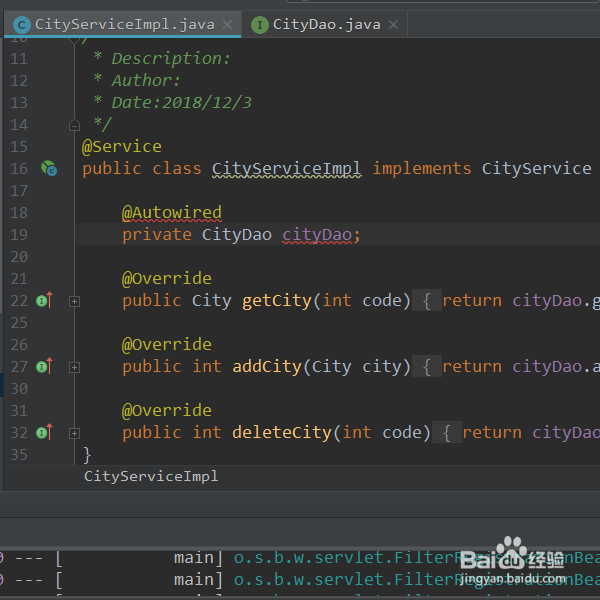Click the @Override annotation above addCity
This screenshot has height=600, width=600.
(166, 345)
